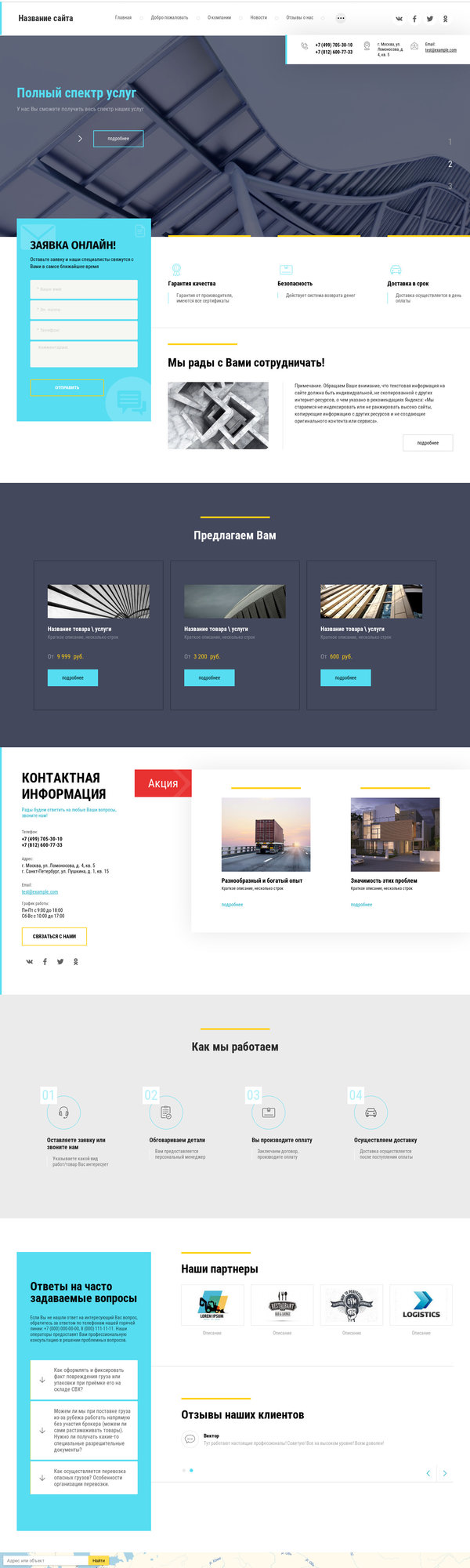The width and height of the screenshot is (470, 1568).
Task: Click Название сайта logo text
Action: (45, 18)
